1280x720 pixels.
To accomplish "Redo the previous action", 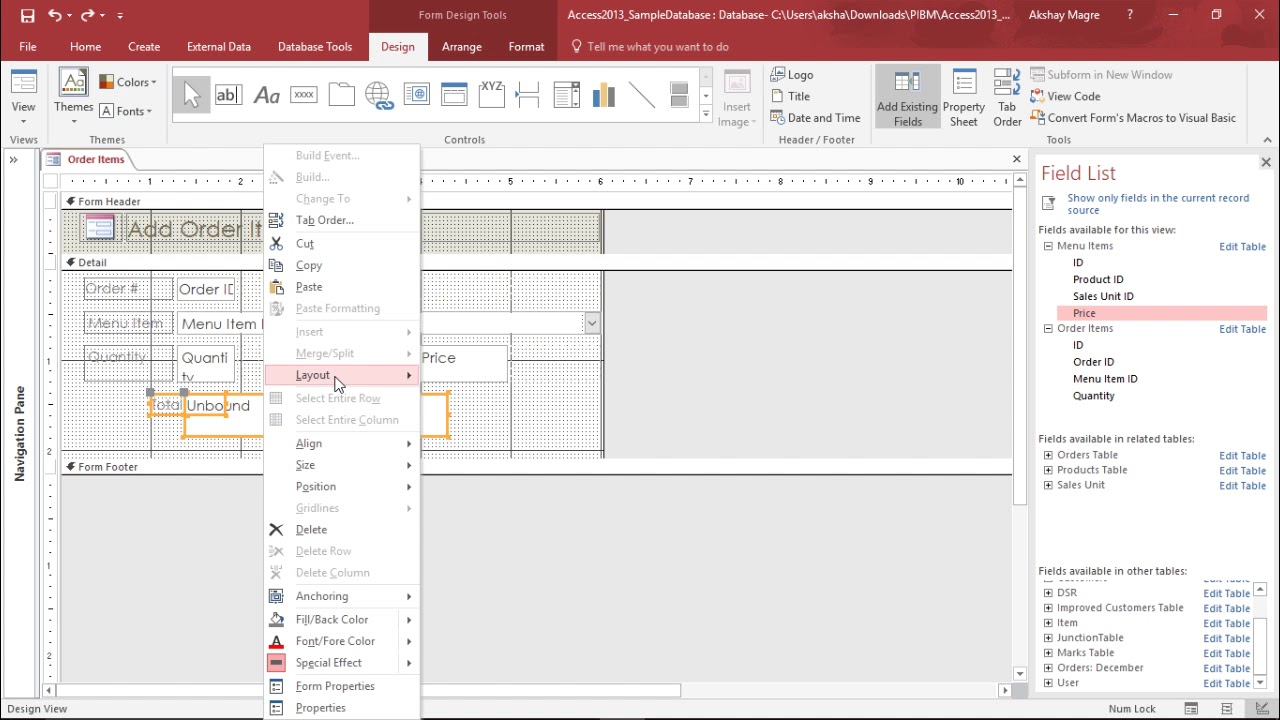I will (x=87, y=15).
